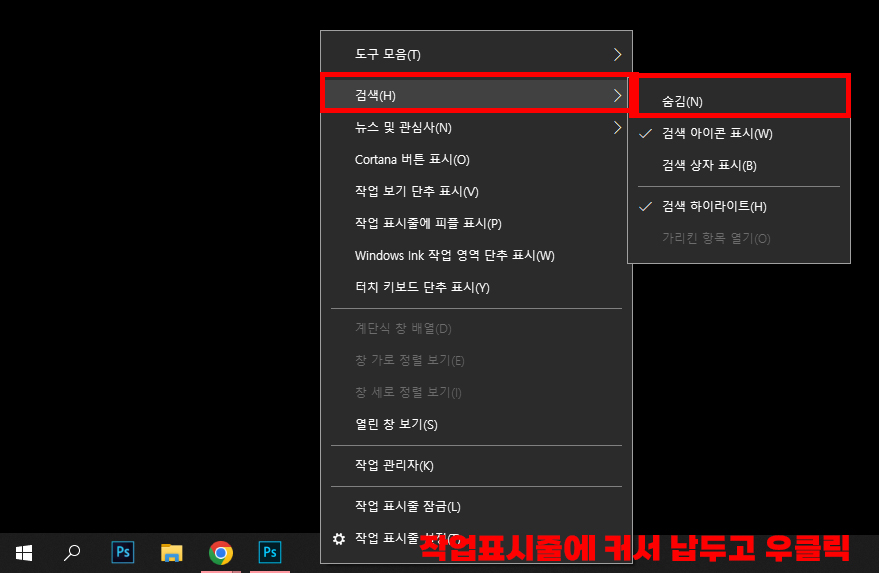Open the Windows Start button
Screen dimensions: 879x573
click(24, 553)
